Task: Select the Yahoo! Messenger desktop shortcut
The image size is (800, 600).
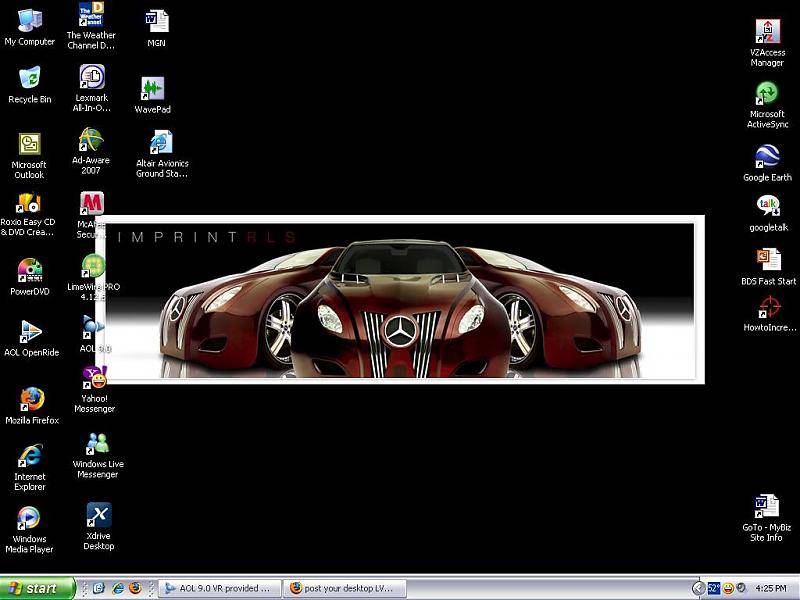Action: (x=94, y=389)
